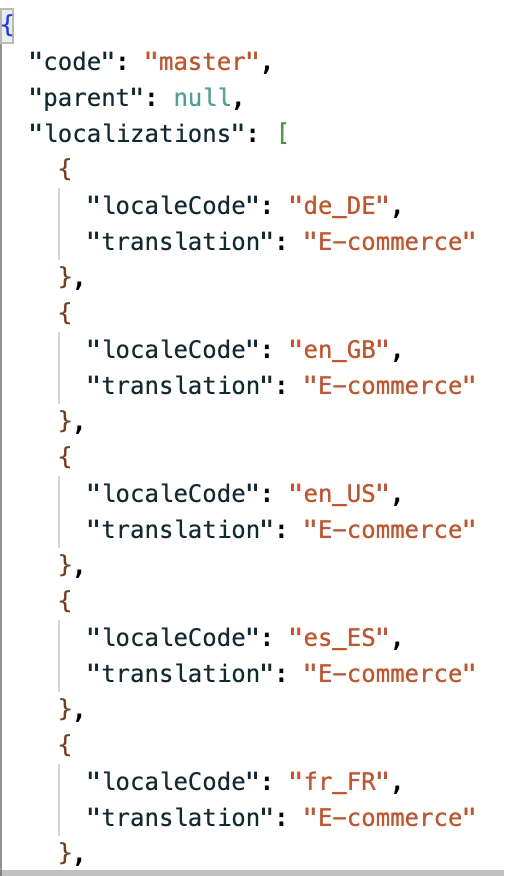Select the "master" code value

(202, 61)
